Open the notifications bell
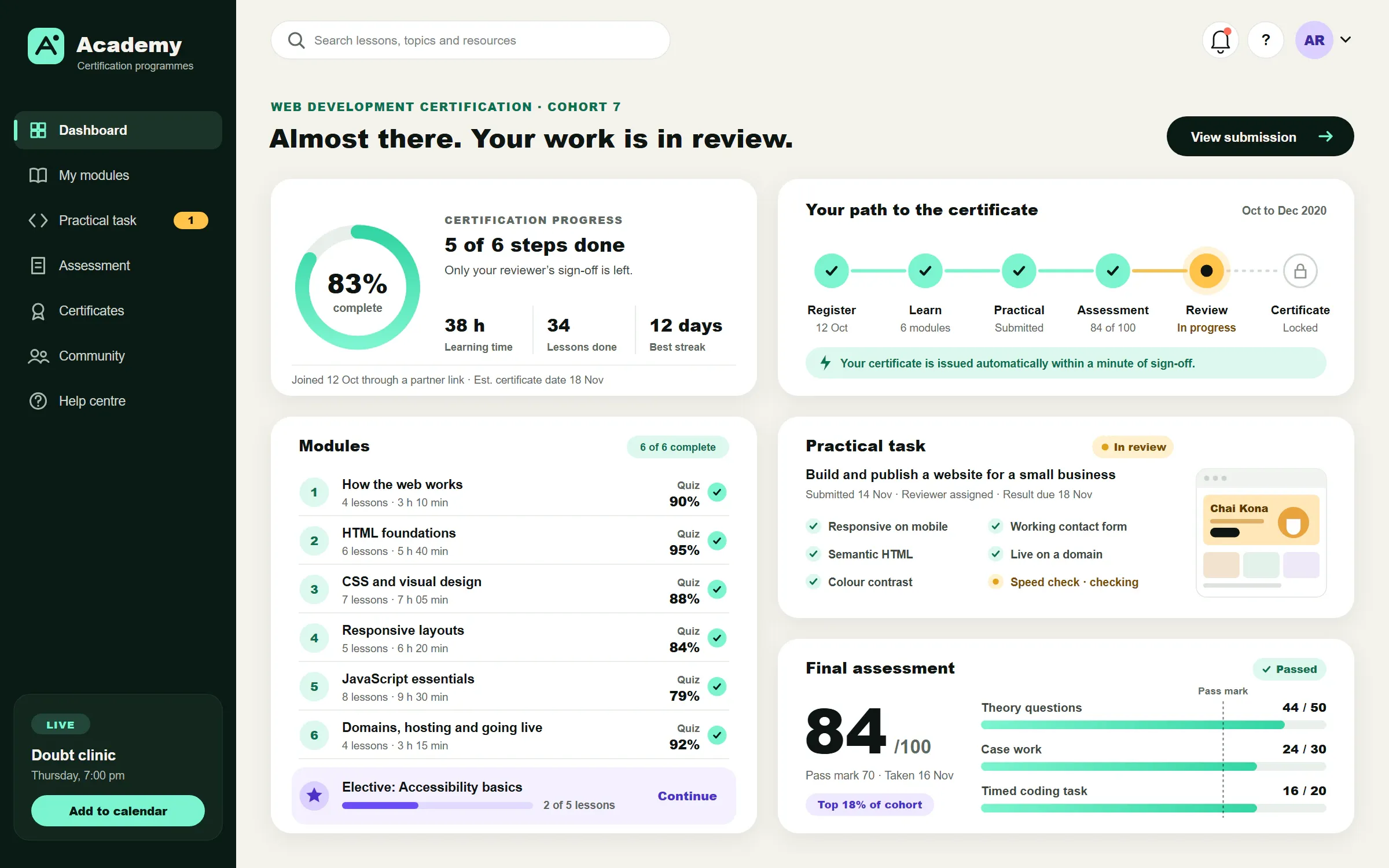The height and width of the screenshot is (868, 1389). tap(1221, 40)
